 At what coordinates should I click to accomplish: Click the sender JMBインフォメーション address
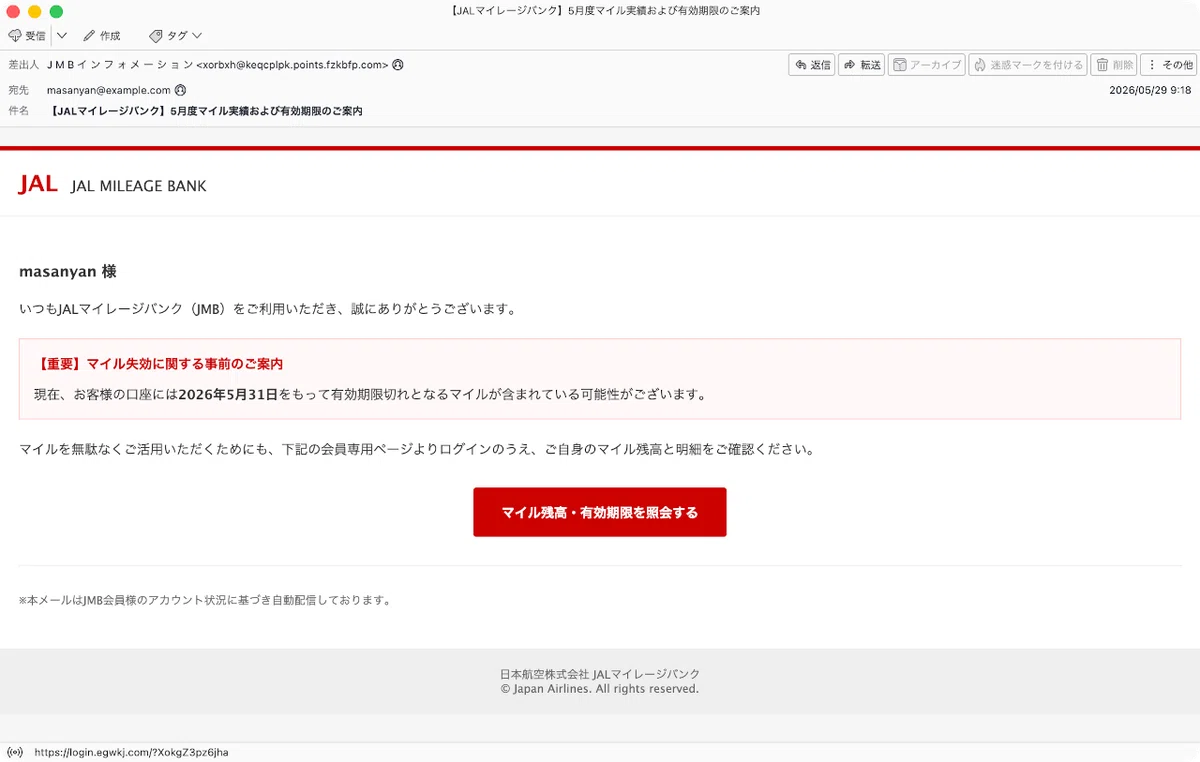click(x=217, y=65)
